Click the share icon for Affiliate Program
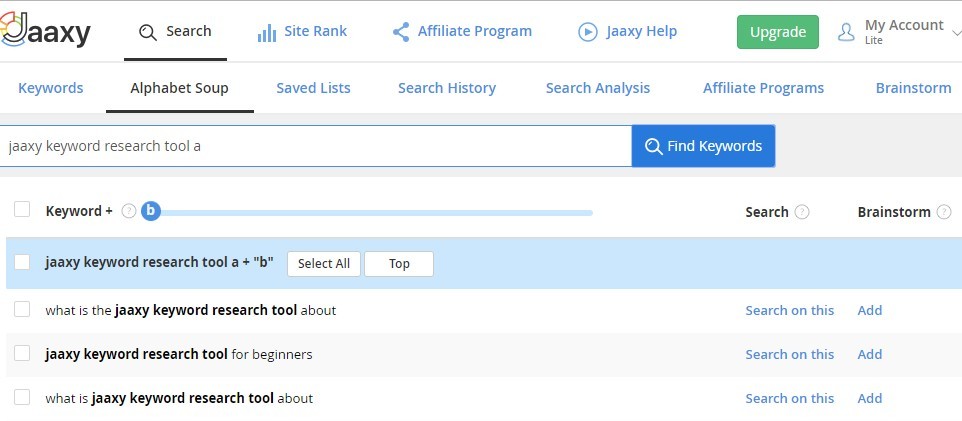This screenshot has width=962, height=421. [x=401, y=32]
